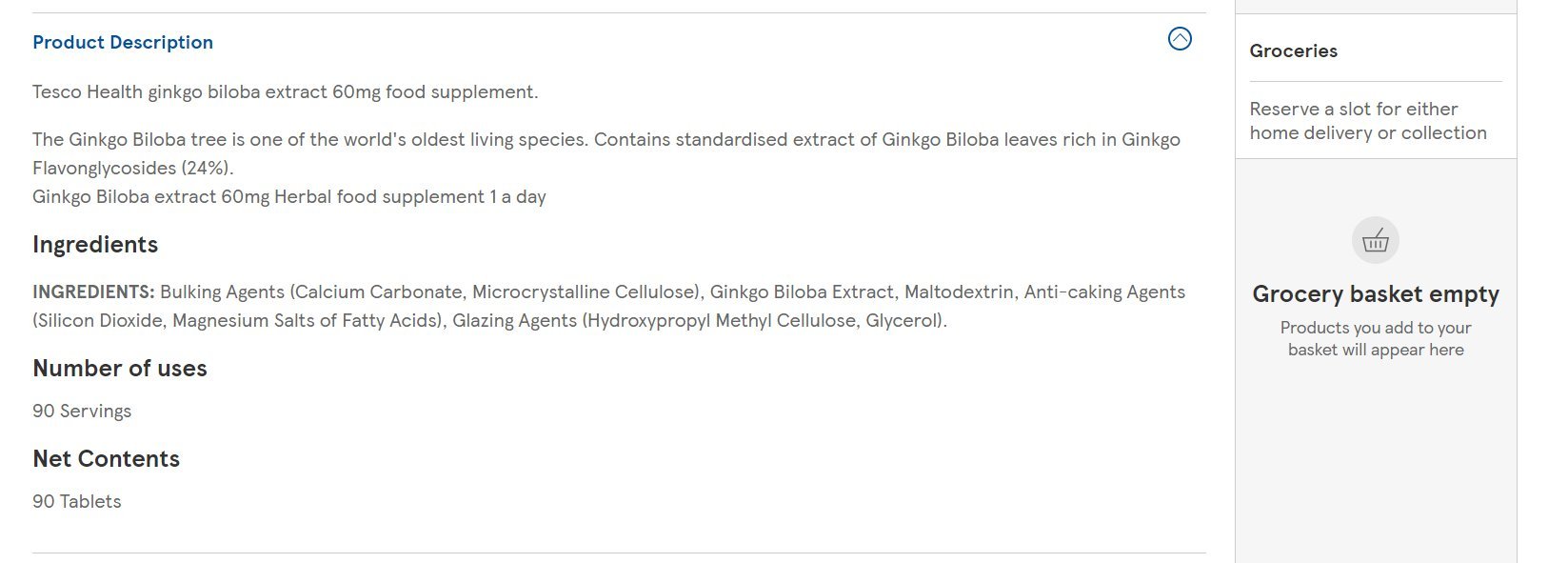Click the Number of uses heading
Viewport: 1568px width, 563px height.
pos(120,369)
